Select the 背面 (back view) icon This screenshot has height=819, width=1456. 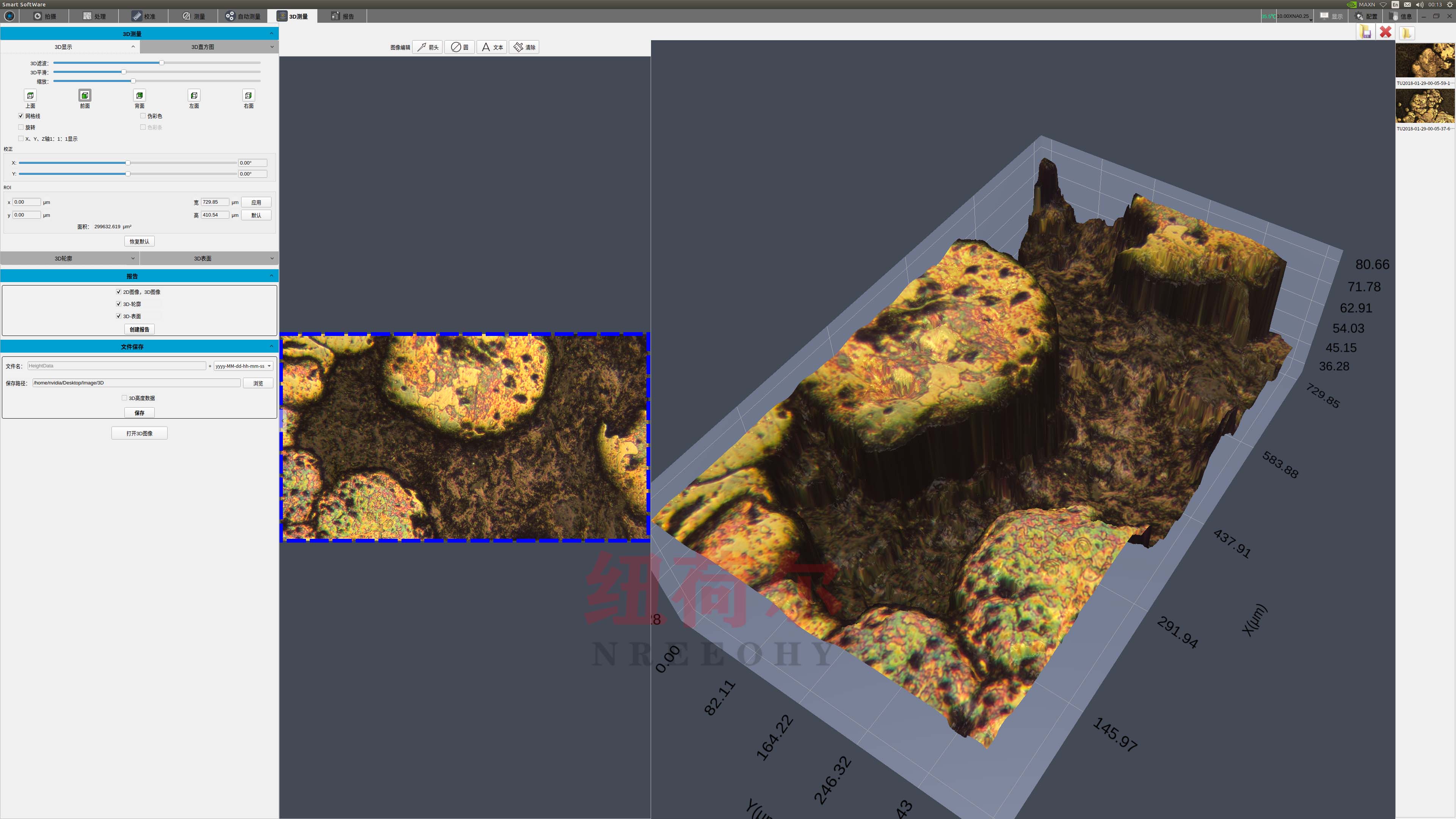click(140, 96)
